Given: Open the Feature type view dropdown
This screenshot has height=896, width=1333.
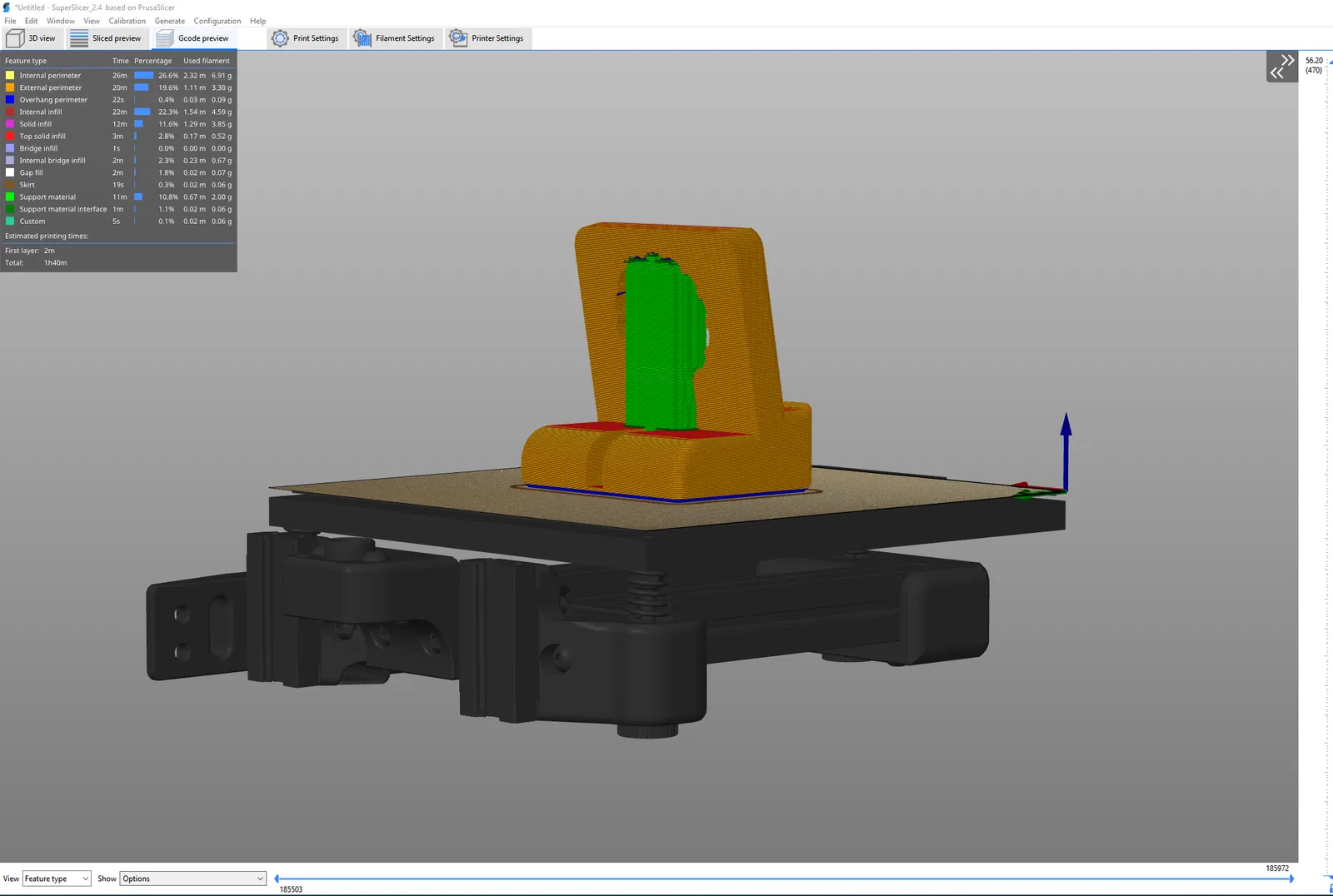Looking at the screenshot, I should (57, 879).
